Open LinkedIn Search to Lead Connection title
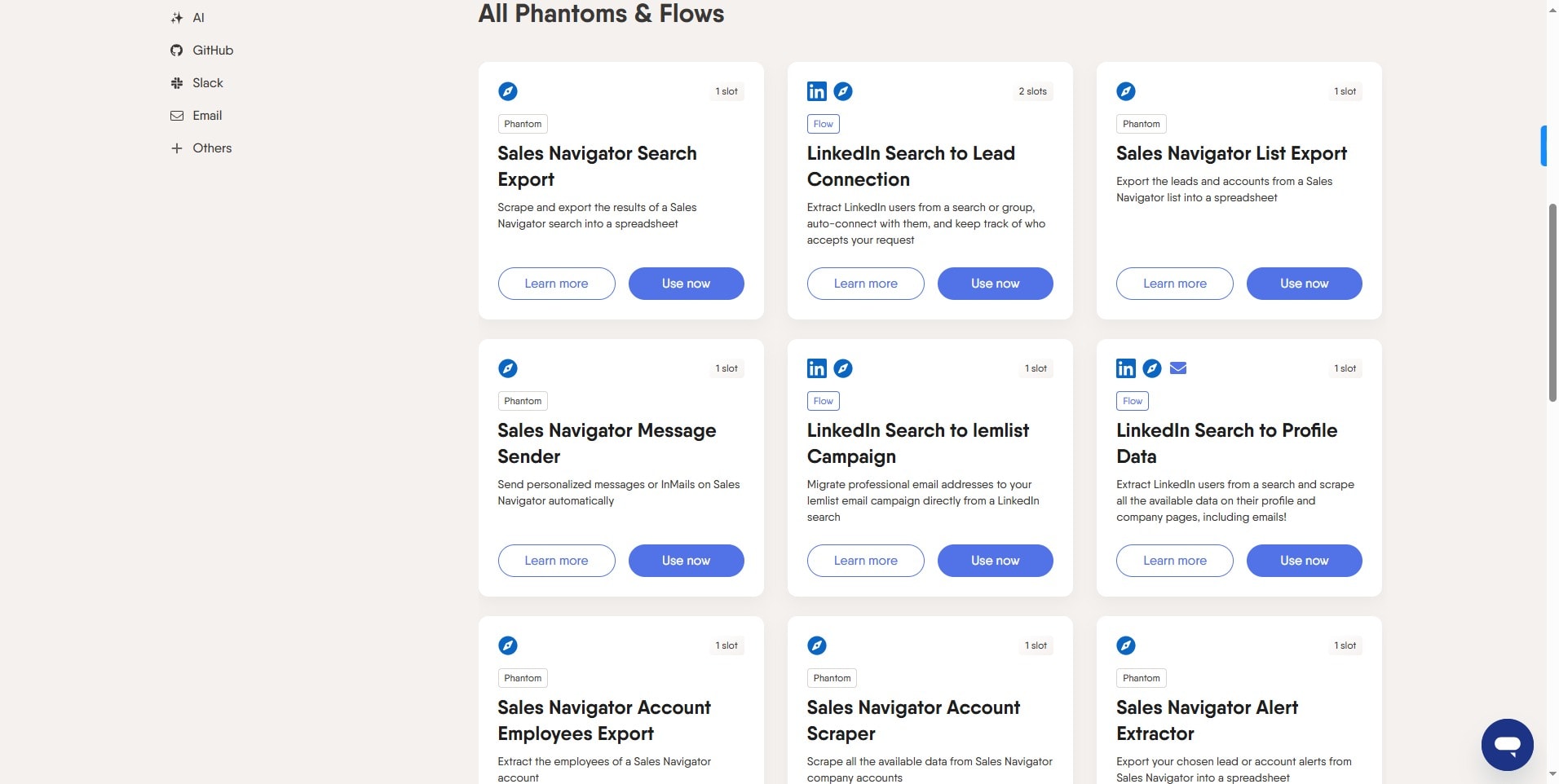This screenshot has height=784, width=1559. pos(911,166)
